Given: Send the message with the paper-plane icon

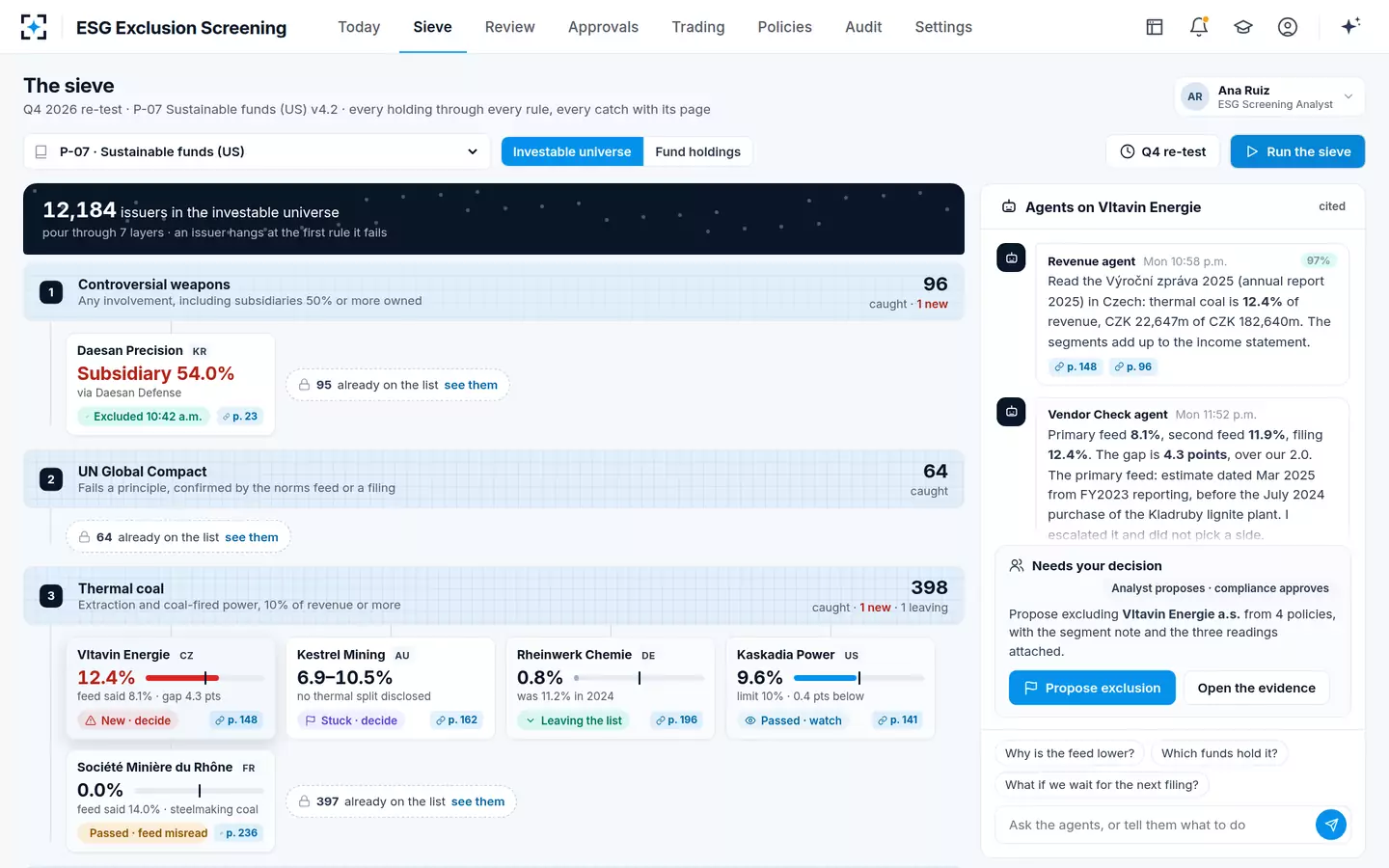Looking at the screenshot, I should [1331, 825].
